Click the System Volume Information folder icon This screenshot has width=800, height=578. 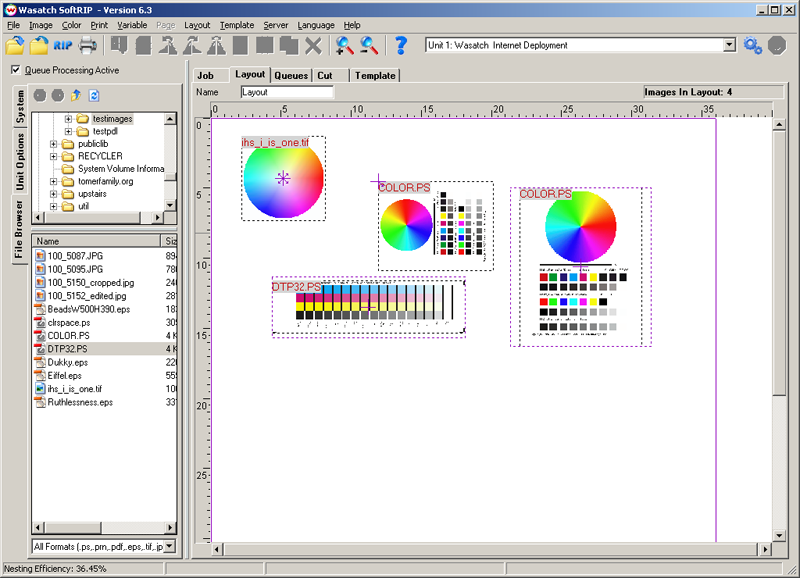click(68, 169)
